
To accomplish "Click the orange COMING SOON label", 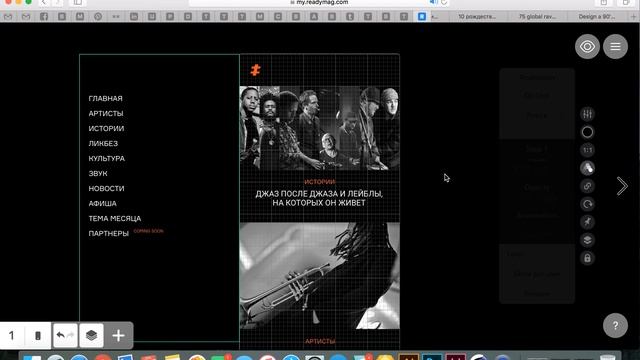I will click(149, 231).
